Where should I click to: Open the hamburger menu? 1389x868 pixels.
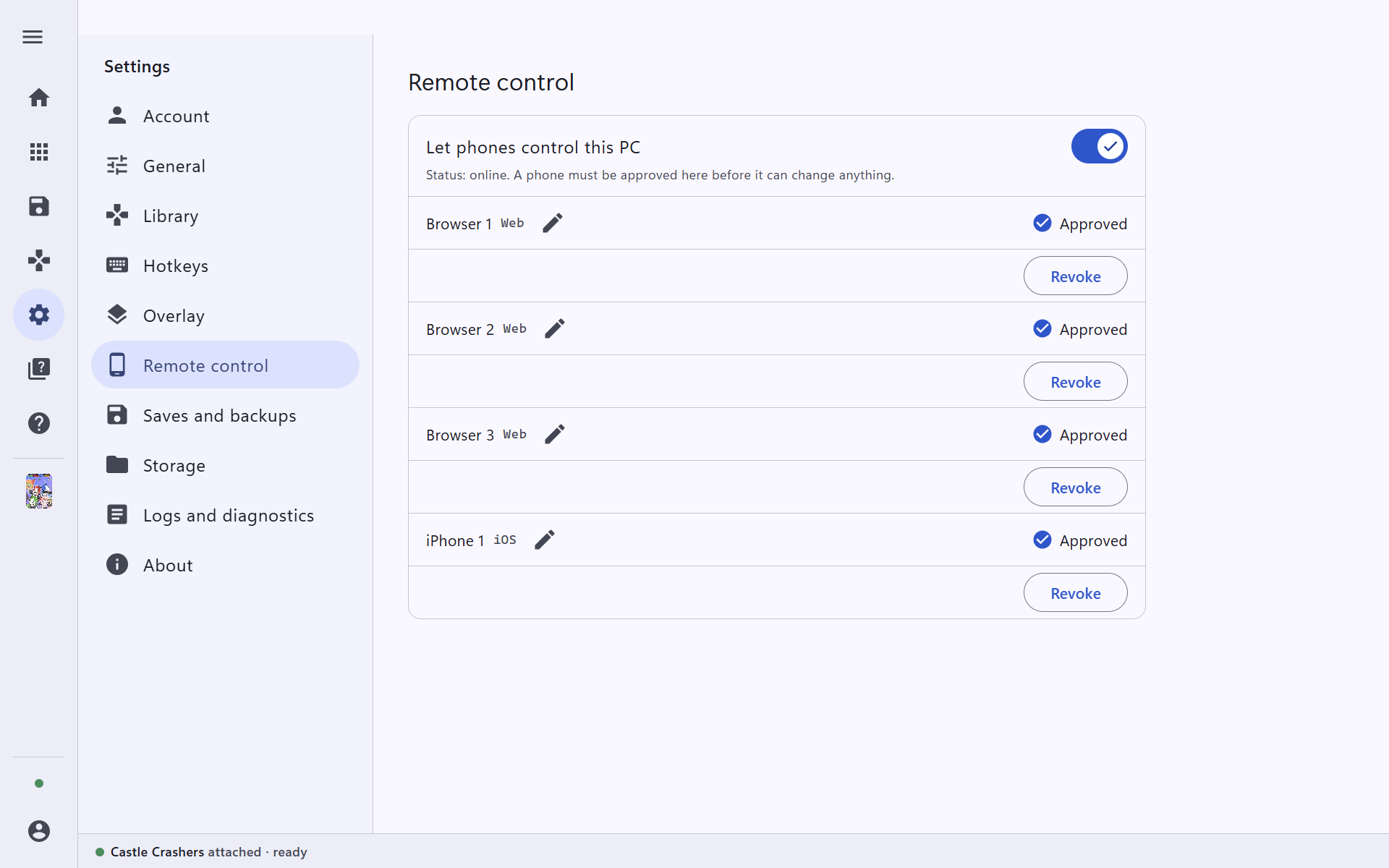point(33,37)
